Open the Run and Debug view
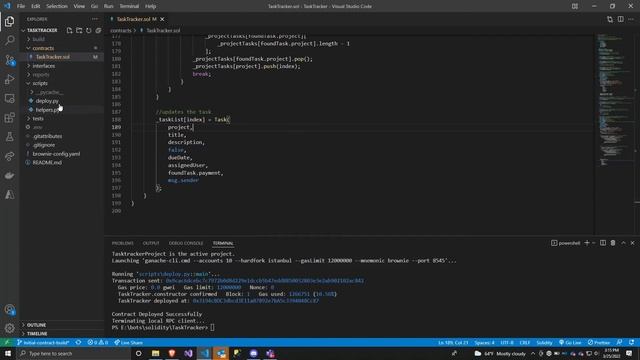This screenshot has height=360, width=640. pyautogui.click(x=9, y=79)
